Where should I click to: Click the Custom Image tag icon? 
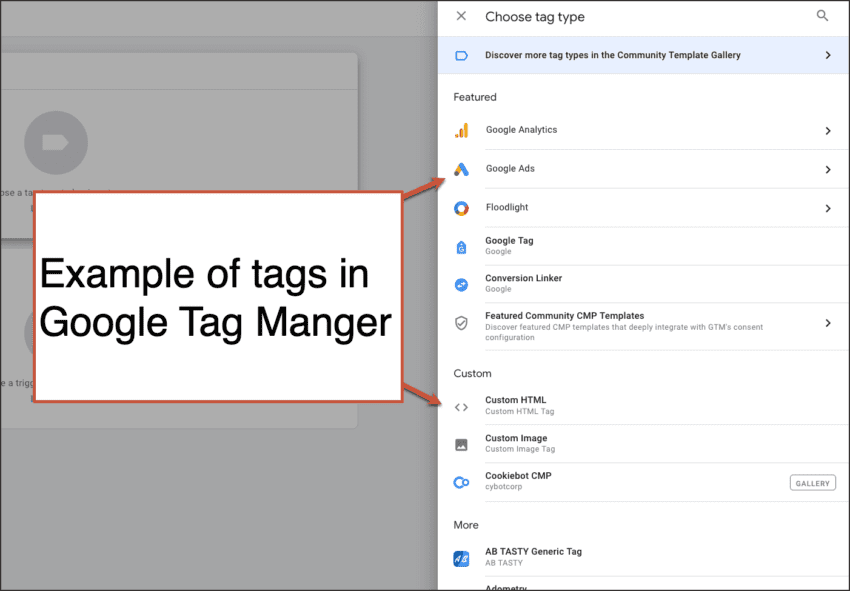tap(461, 444)
